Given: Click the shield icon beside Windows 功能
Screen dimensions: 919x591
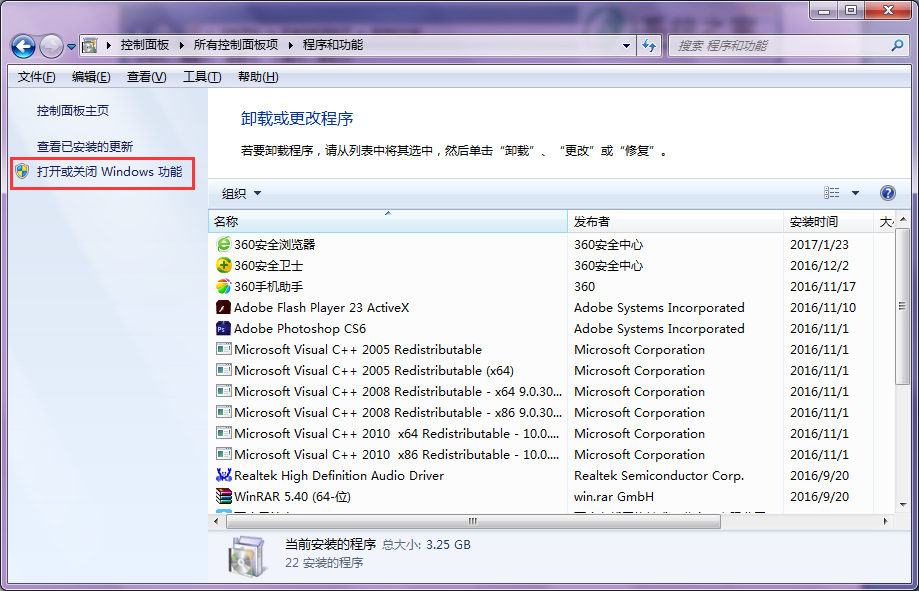Looking at the screenshot, I should pyautogui.click(x=22, y=171).
